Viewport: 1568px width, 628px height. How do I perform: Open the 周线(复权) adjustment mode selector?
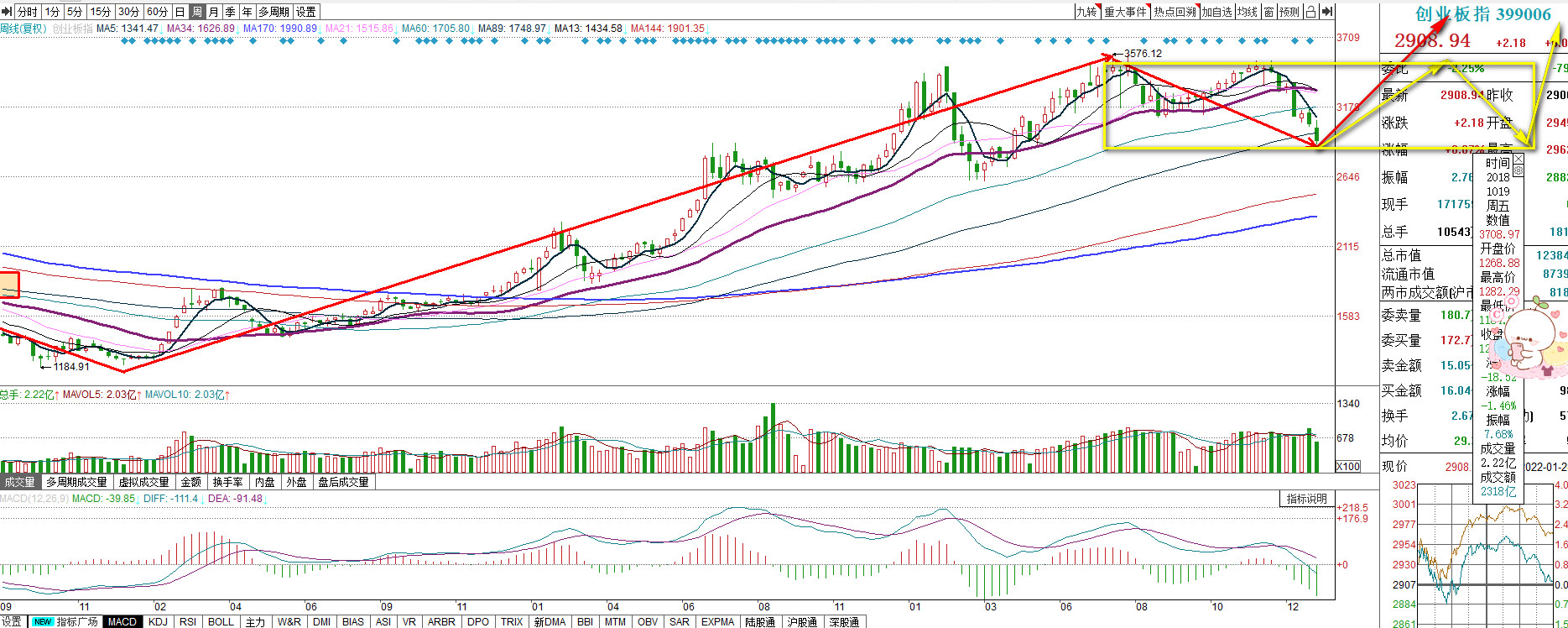pyautogui.click(x=23, y=29)
